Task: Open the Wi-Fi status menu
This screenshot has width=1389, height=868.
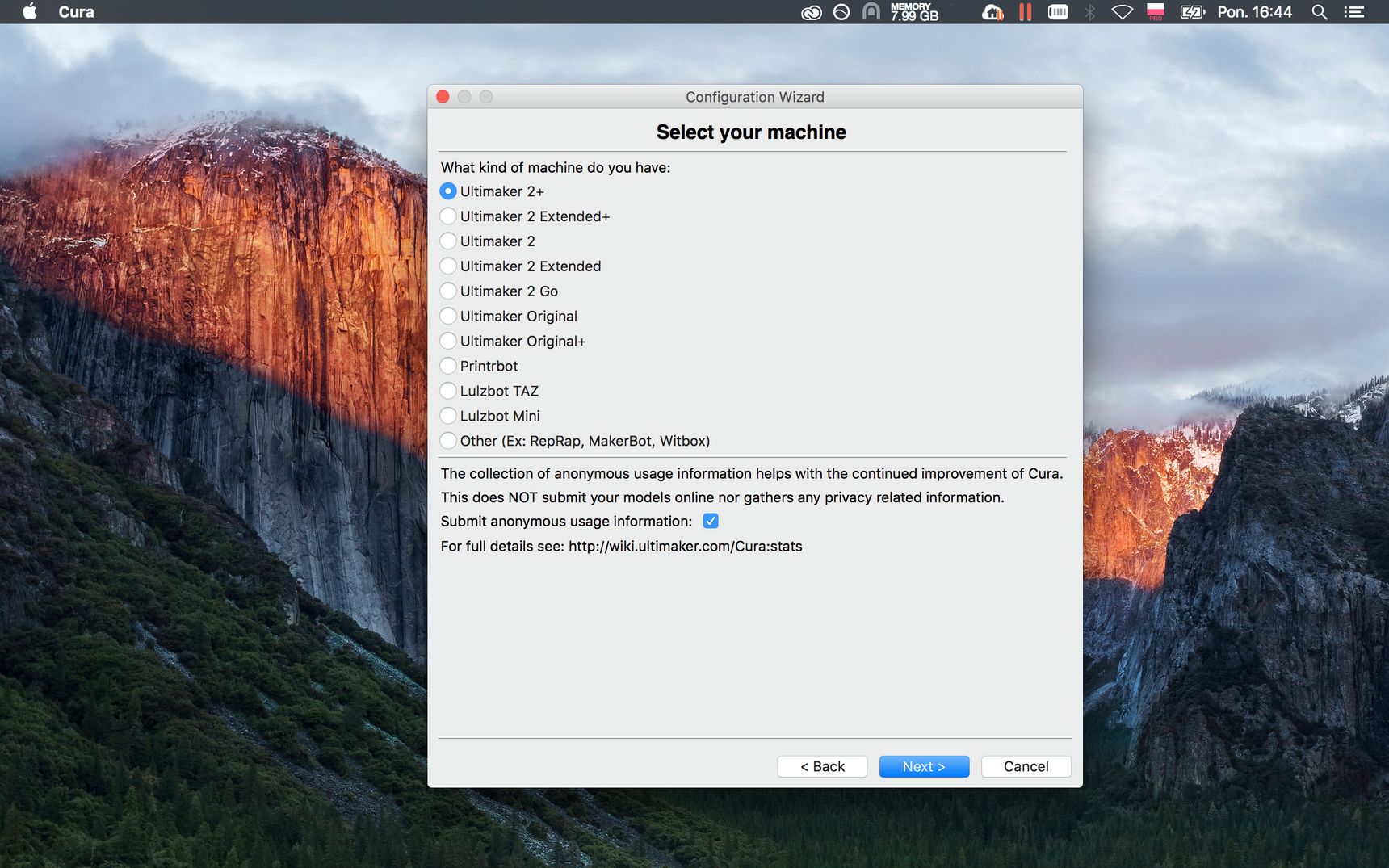Action: click(x=1123, y=12)
